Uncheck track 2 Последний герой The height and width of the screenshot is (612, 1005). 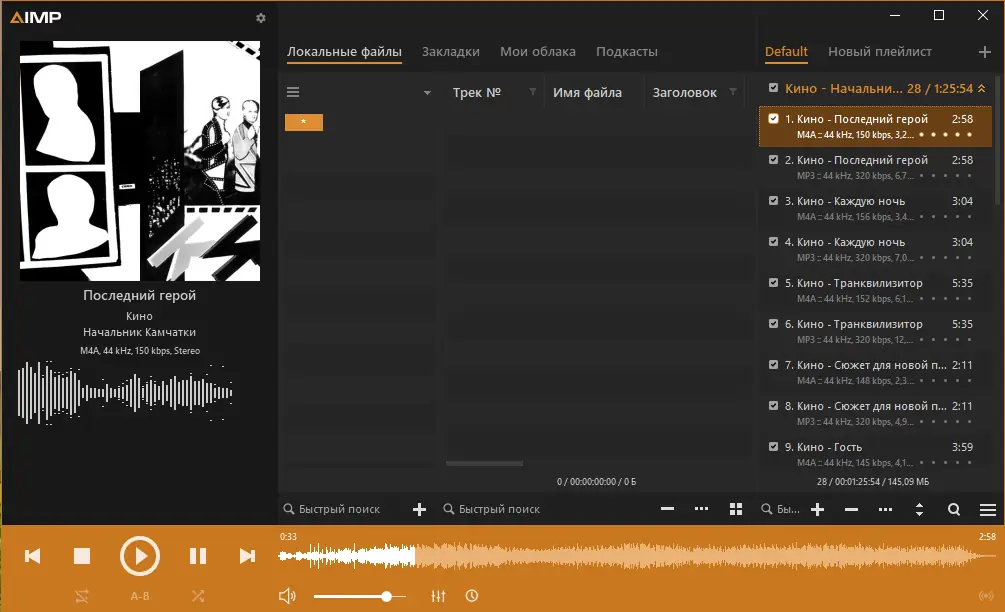774,160
